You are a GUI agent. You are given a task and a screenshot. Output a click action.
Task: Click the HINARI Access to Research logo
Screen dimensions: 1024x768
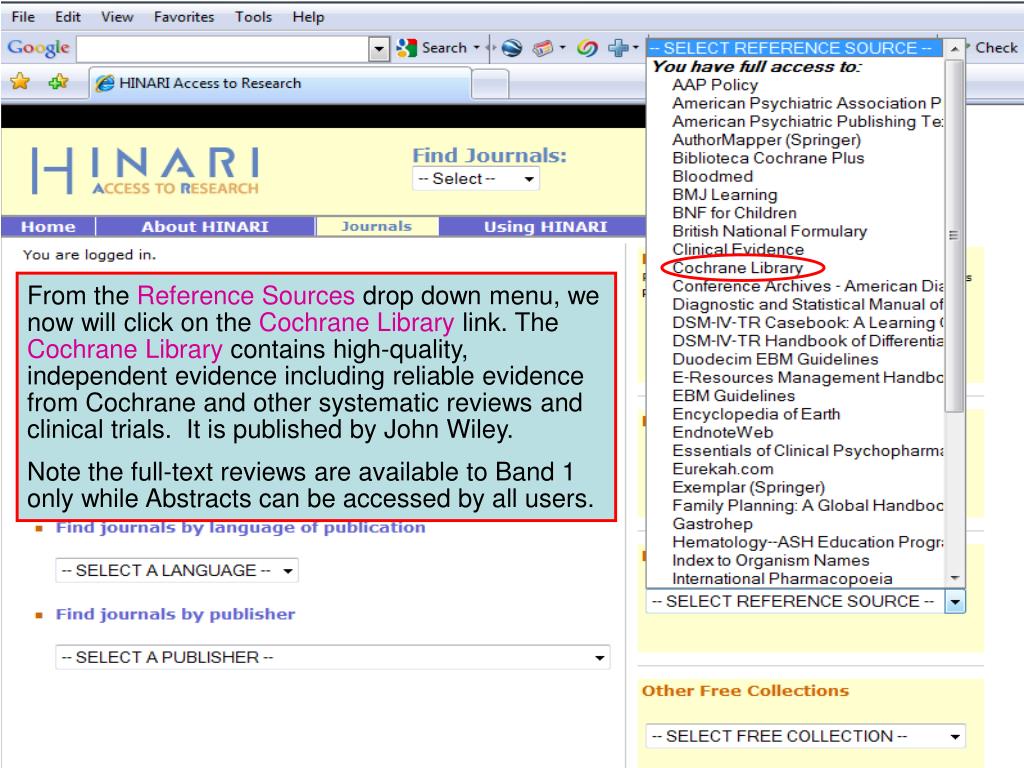(145, 170)
